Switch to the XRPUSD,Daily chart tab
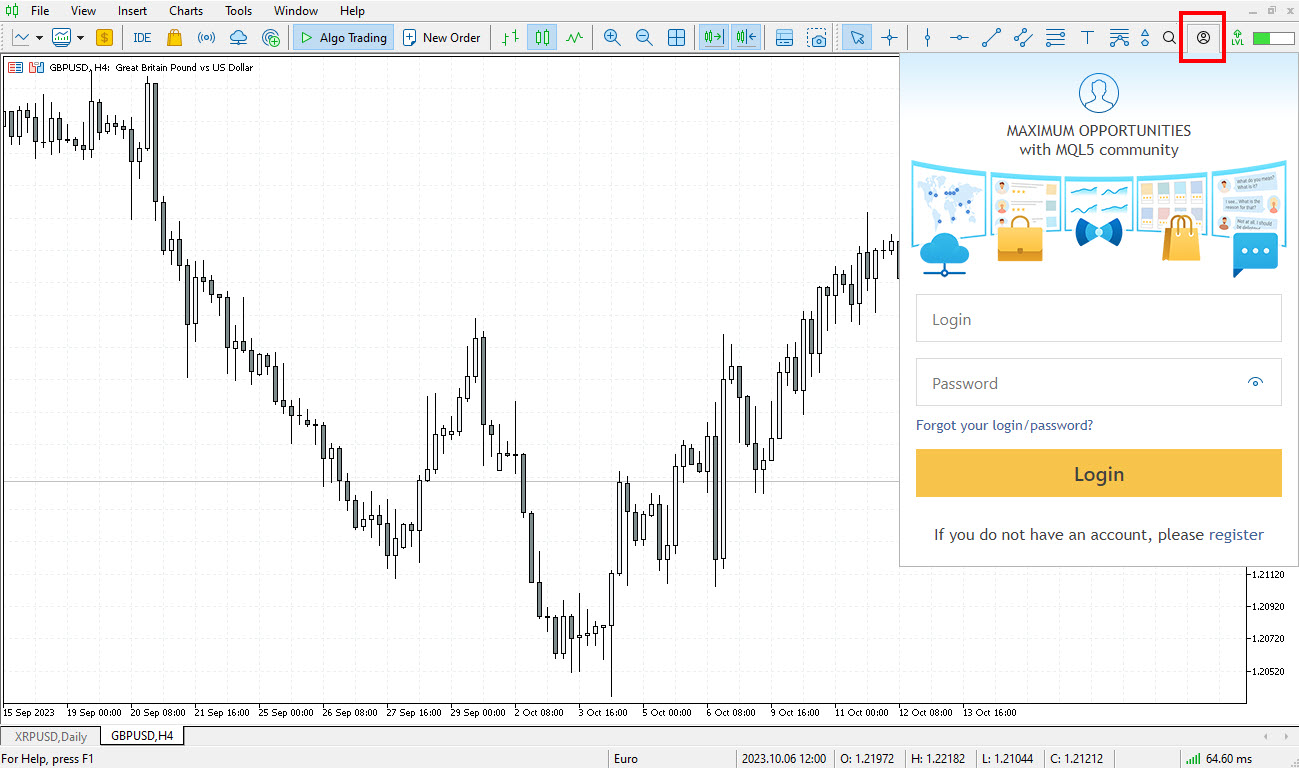This screenshot has width=1299, height=768. point(51,736)
